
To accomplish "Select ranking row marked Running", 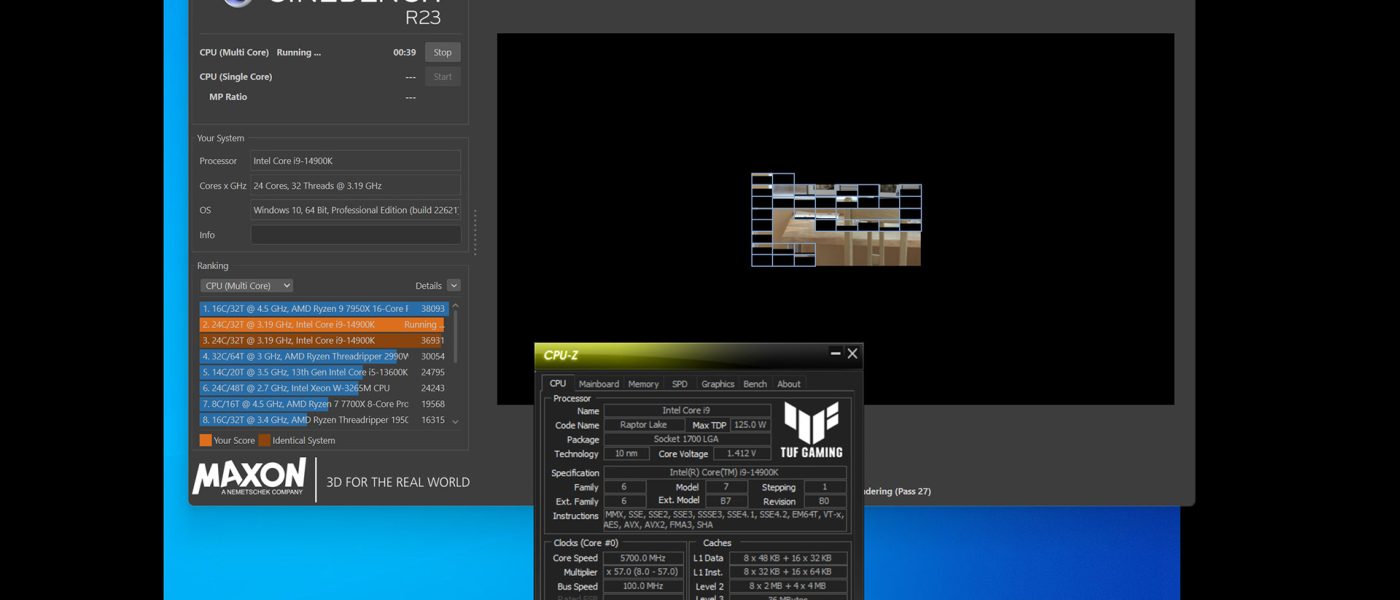I will [323, 324].
